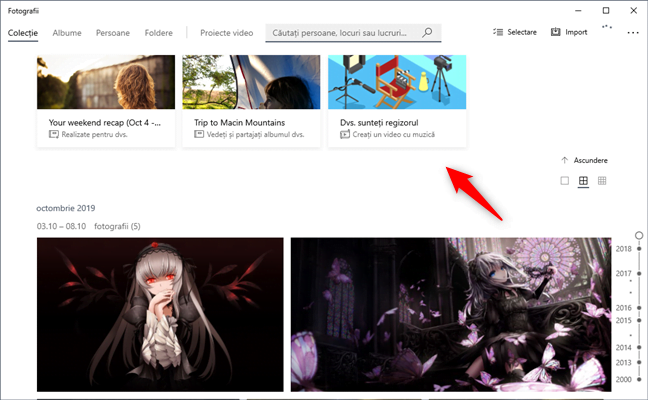
Task: Select the small grid view icon
Action: point(602,181)
